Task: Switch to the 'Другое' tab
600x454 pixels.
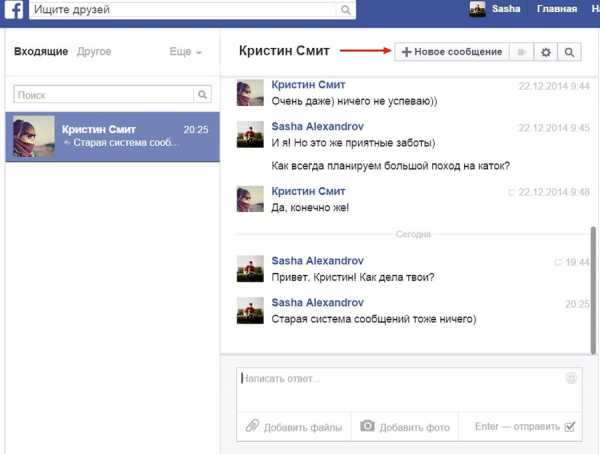Action: coord(94,51)
